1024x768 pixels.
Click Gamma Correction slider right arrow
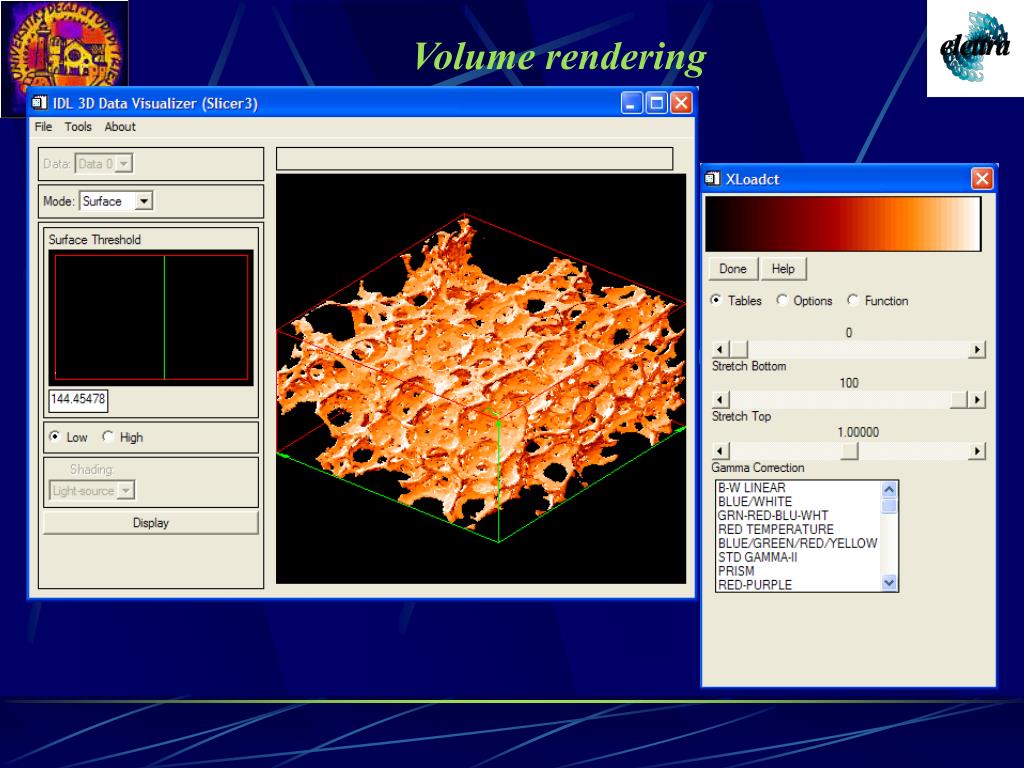[x=976, y=451]
